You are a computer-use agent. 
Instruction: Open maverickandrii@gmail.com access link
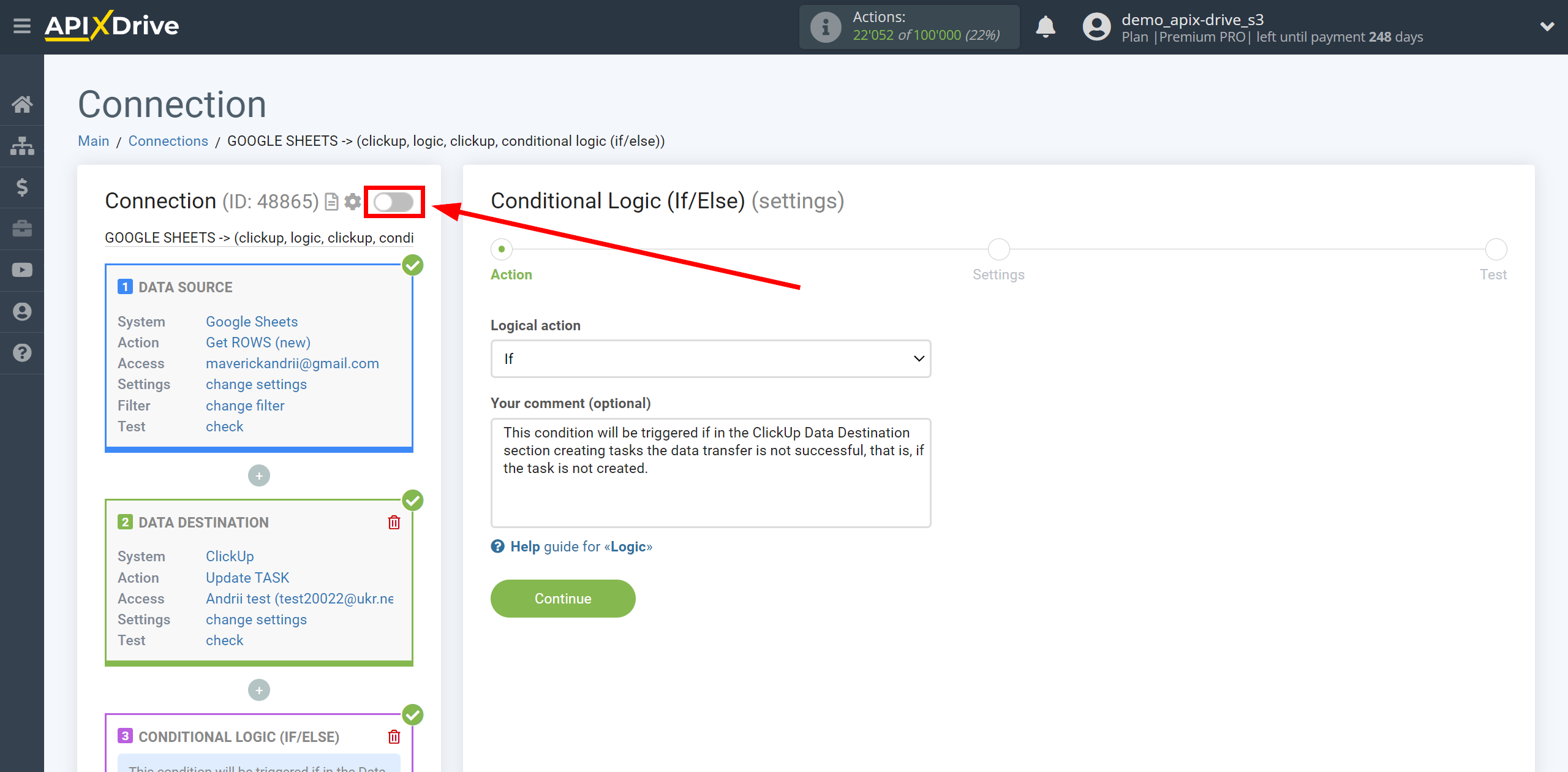click(292, 363)
